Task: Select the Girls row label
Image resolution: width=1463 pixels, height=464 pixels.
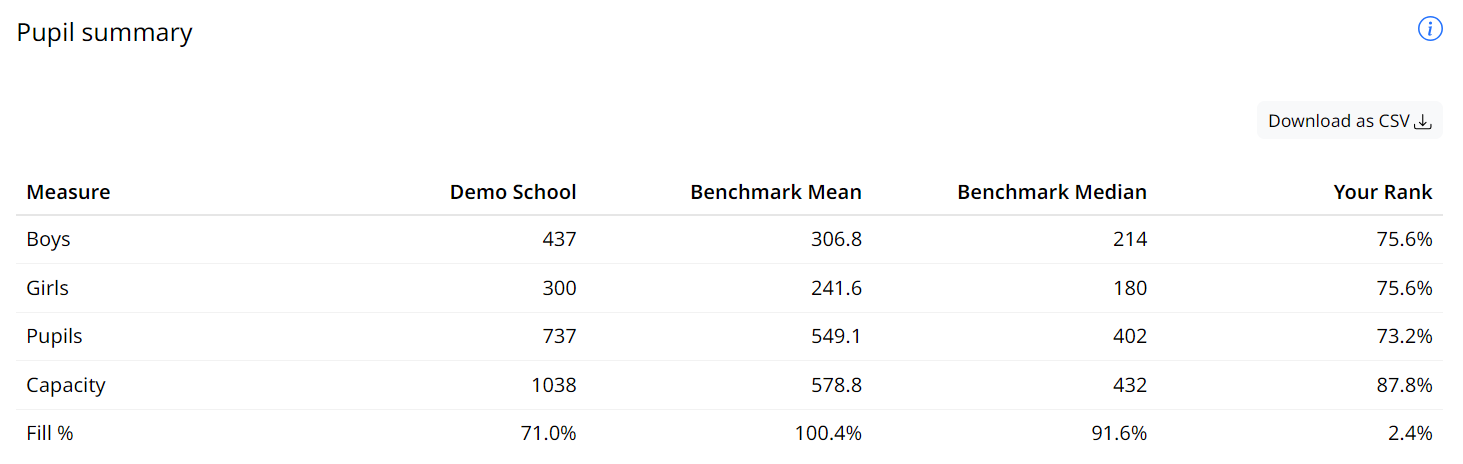Action: pos(47,288)
